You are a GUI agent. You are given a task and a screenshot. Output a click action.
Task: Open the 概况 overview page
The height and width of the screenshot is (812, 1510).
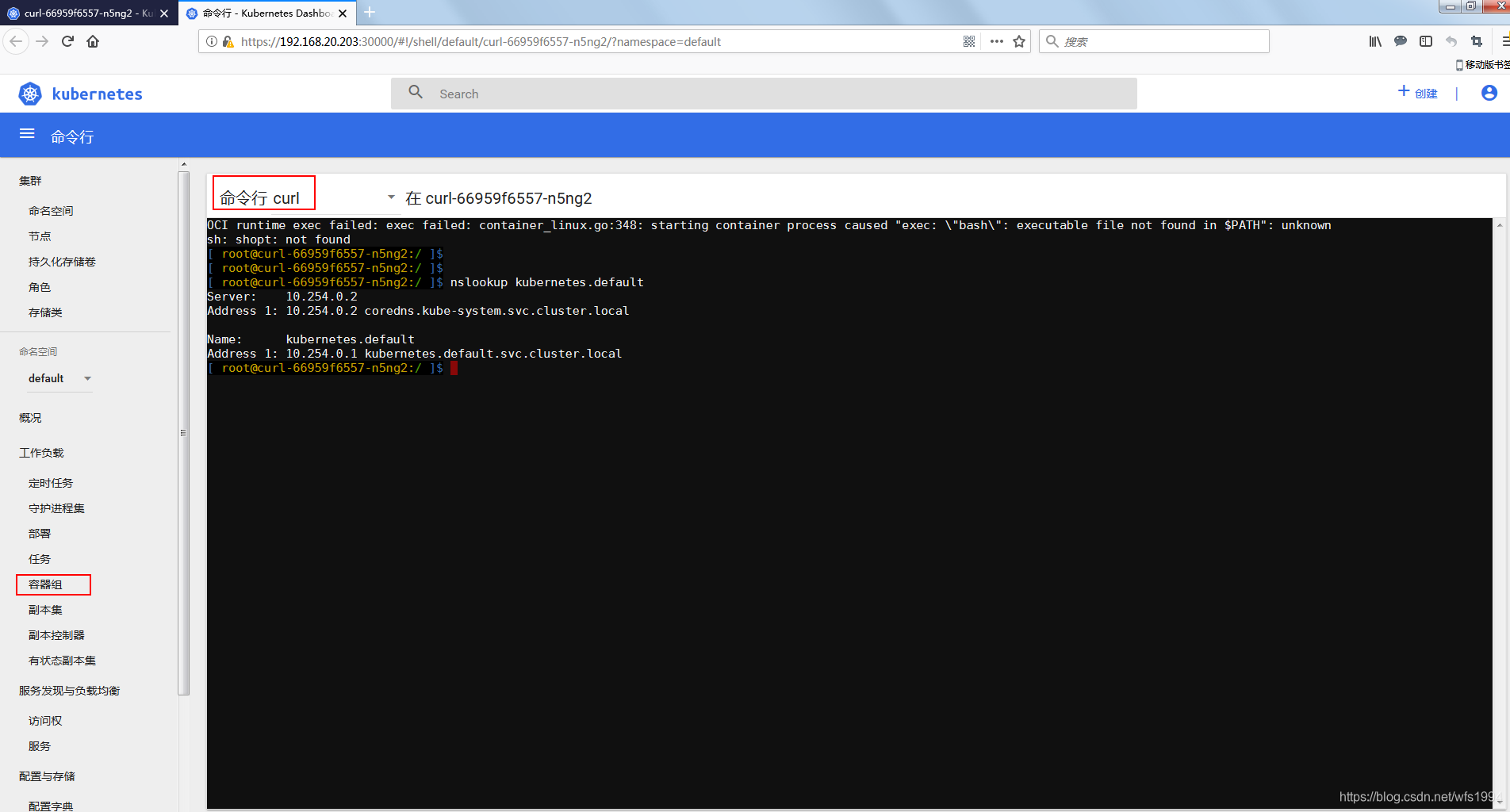30,418
